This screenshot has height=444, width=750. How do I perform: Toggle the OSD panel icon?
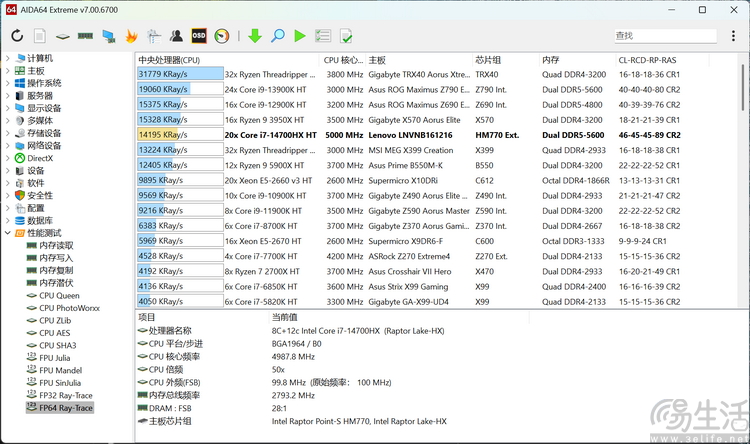click(199, 36)
